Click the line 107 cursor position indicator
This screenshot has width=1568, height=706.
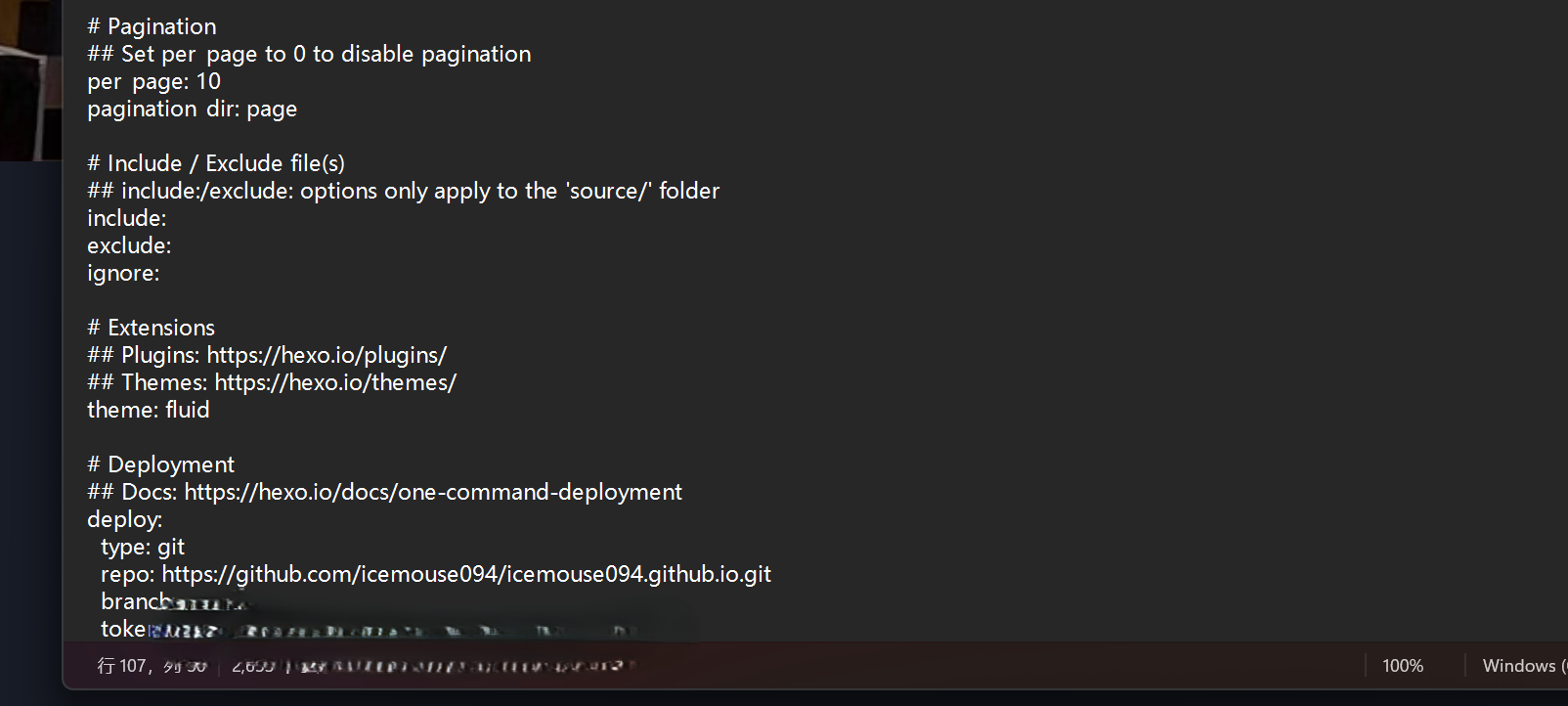click(152, 666)
